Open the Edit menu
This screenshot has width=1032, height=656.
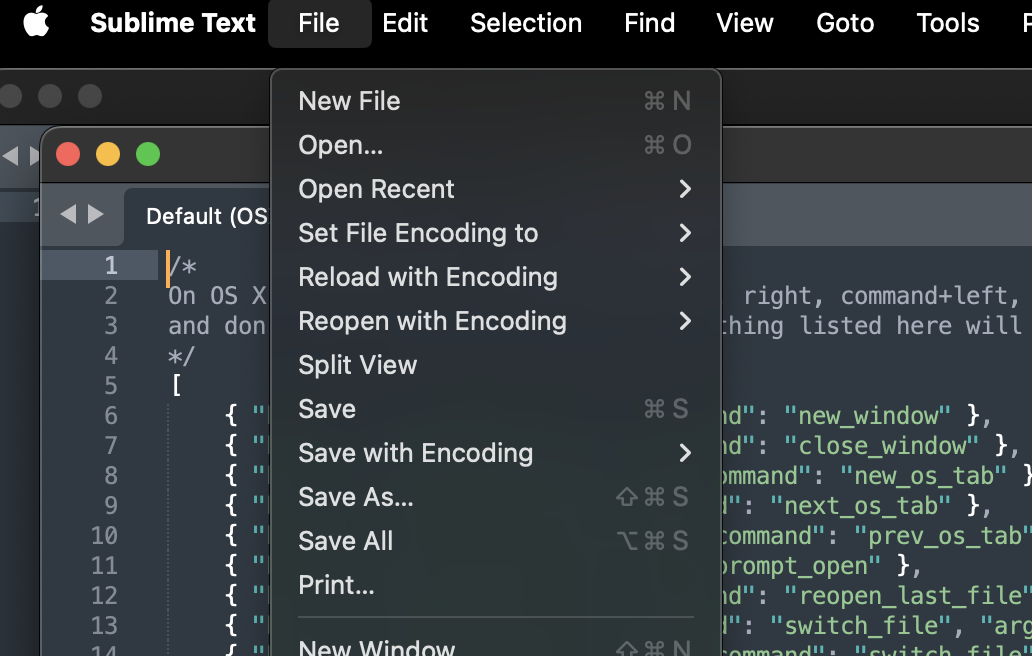tap(405, 23)
